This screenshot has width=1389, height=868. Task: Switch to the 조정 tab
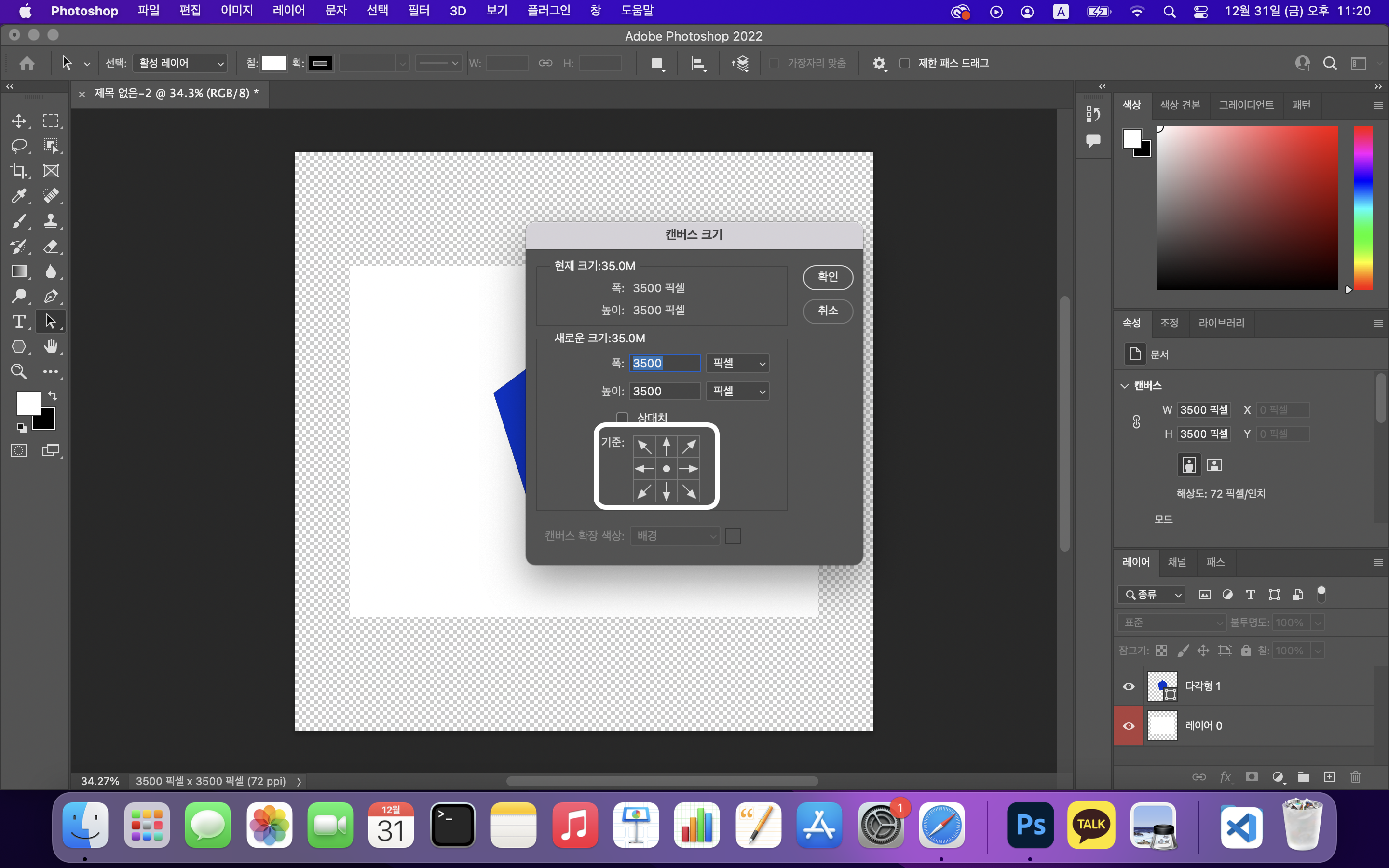pyautogui.click(x=1169, y=323)
